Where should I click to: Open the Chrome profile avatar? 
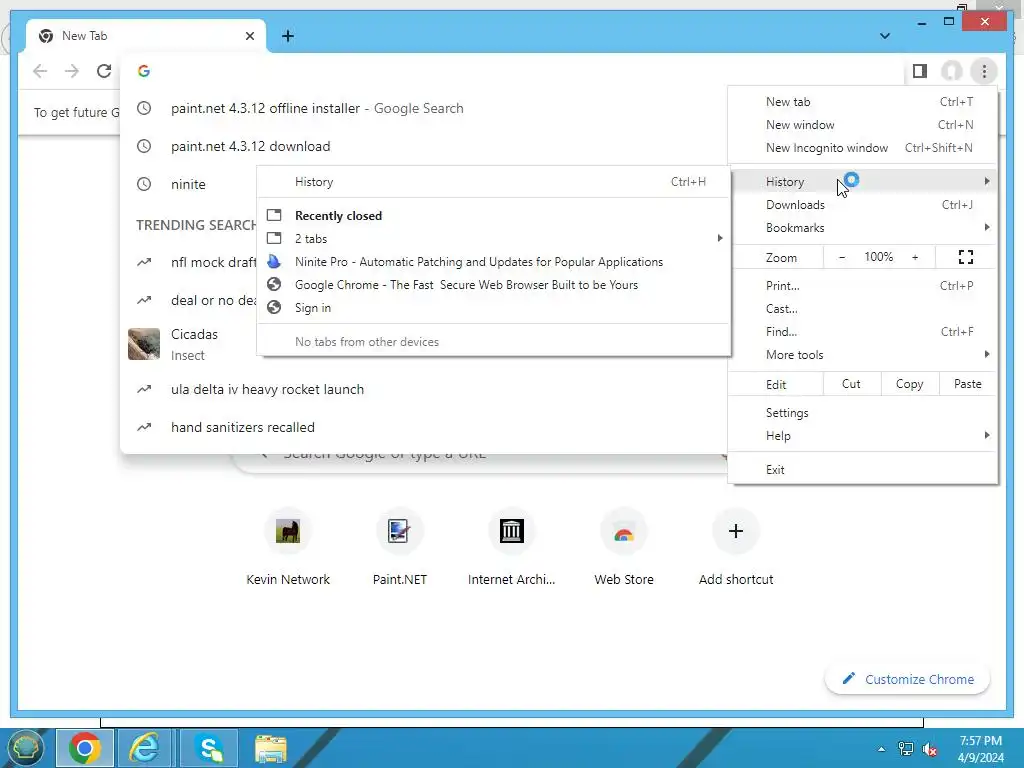[952, 71]
